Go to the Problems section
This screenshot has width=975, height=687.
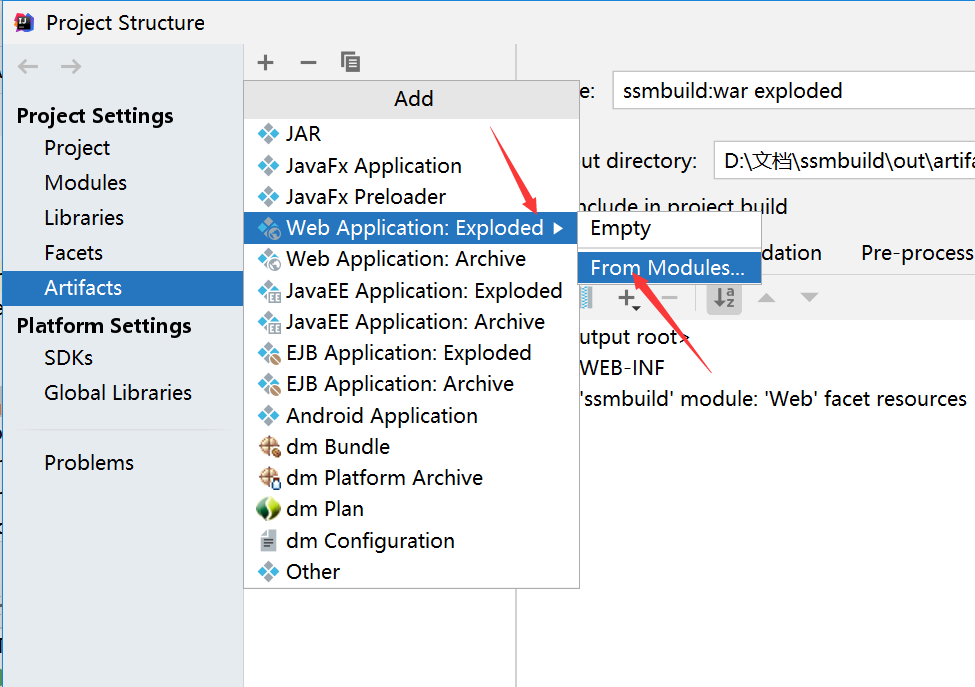[x=88, y=462]
